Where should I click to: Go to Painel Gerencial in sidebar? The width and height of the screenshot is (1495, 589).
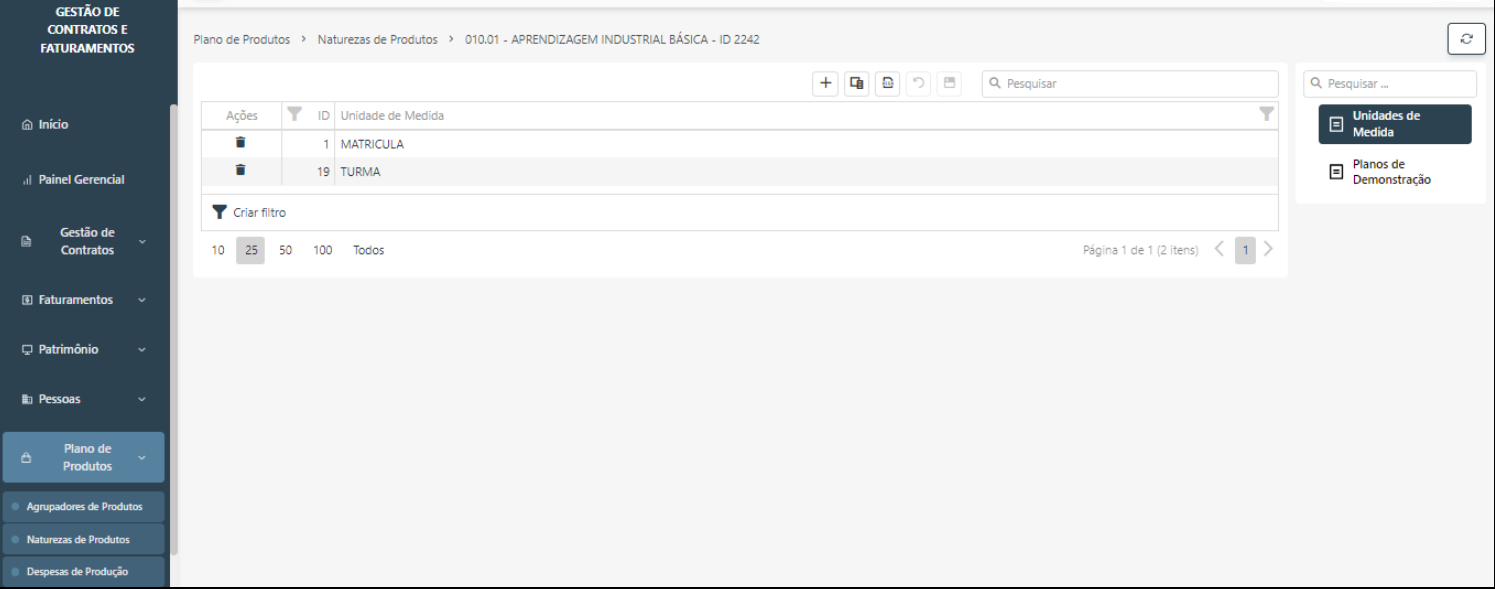point(81,180)
